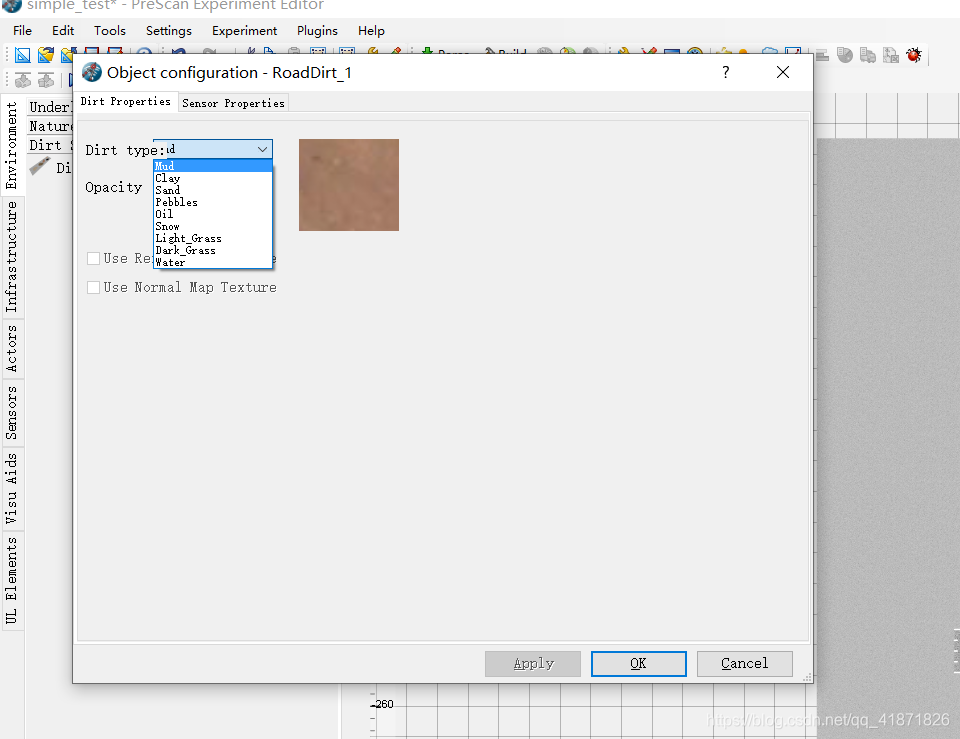The width and height of the screenshot is (960, 739).
Task: Confirm with the OK button
Action: (x=639, y=664)
